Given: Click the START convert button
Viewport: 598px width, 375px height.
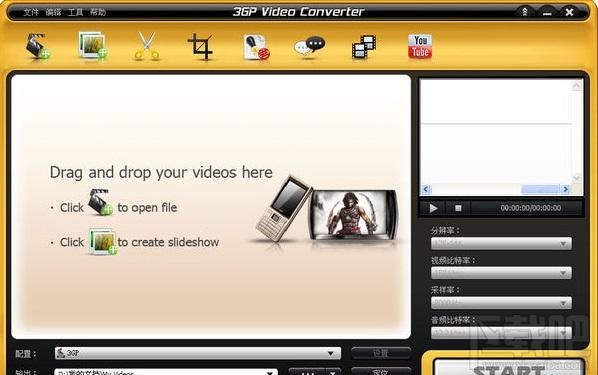Looking at the screenshot, I should [x=509, y=367].
